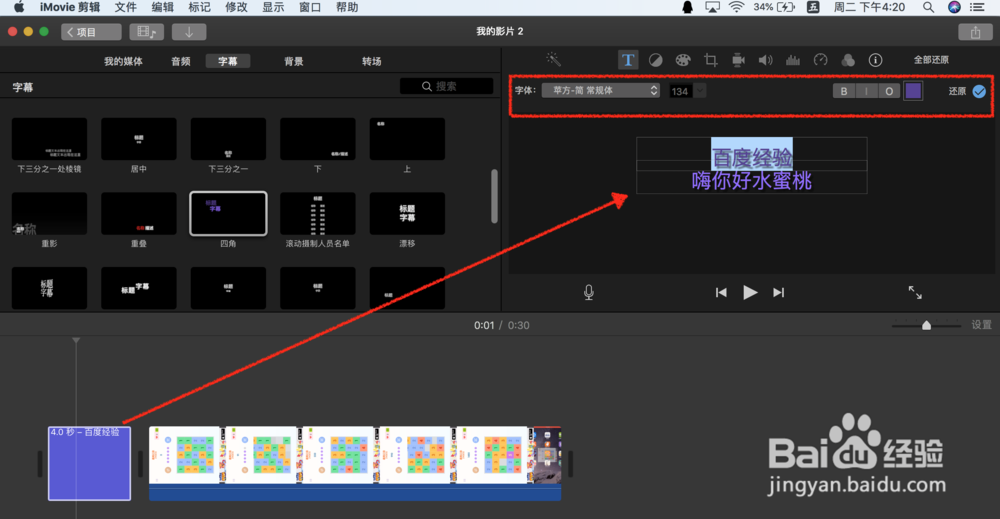Click the QQ penguin menu bar icon
This screenshot has height=519, width=1000.
[688, 7]
